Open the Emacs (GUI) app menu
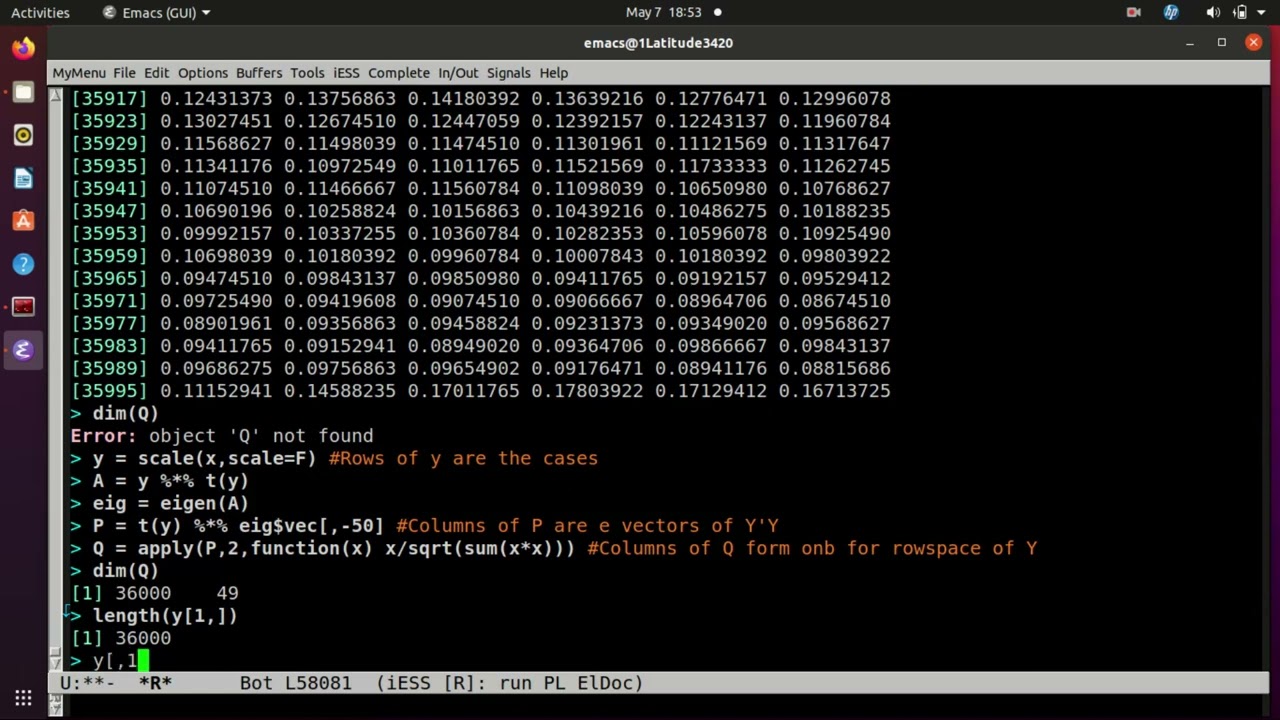 tap(157, 12)
